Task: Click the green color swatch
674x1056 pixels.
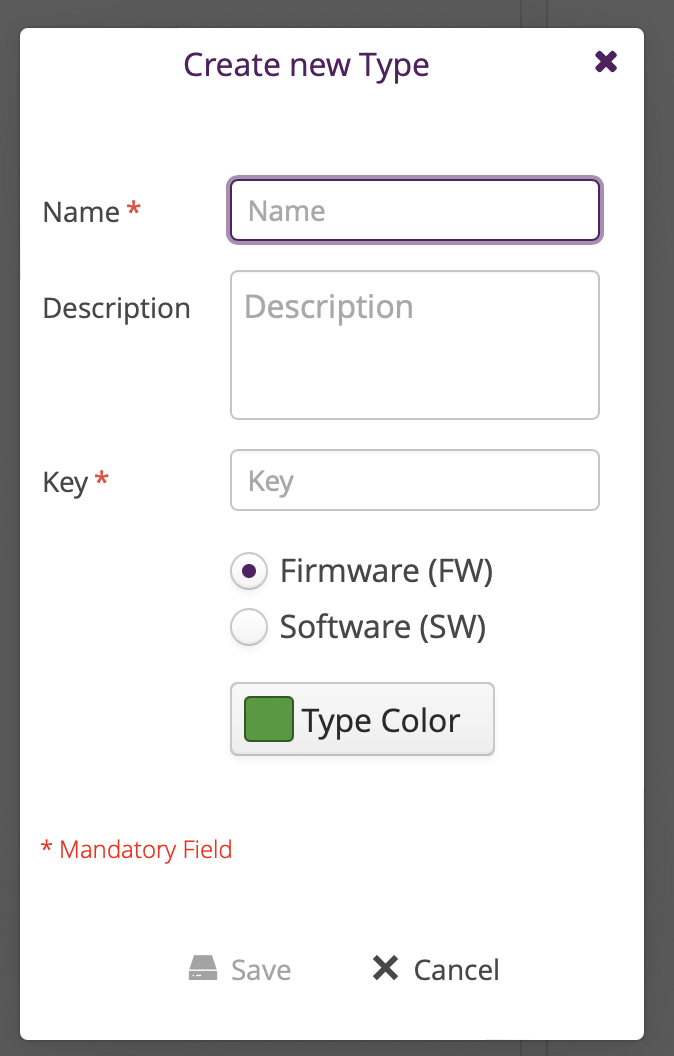Action: (266, 717)
